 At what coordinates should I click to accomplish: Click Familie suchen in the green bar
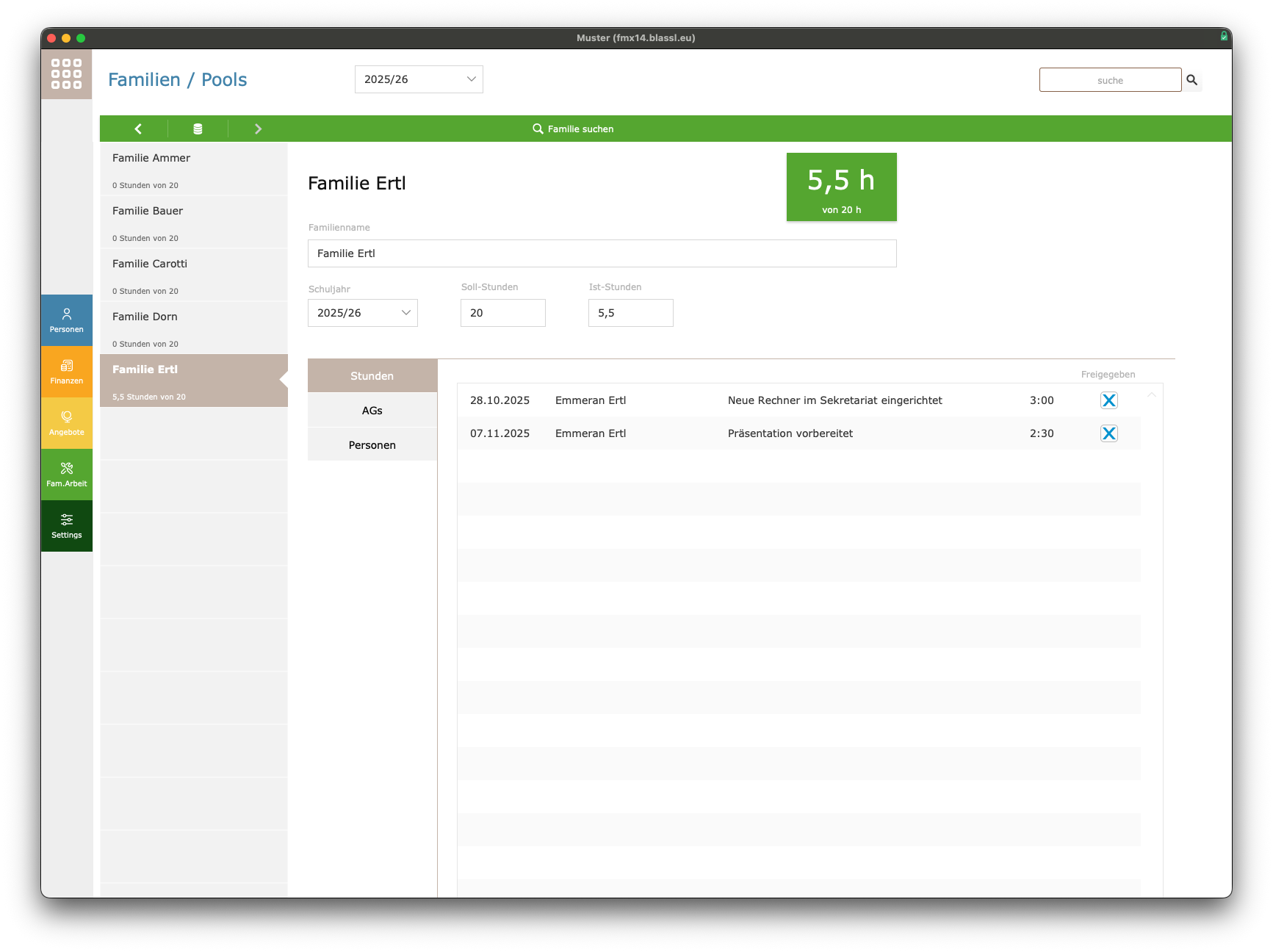coord(573,129)
